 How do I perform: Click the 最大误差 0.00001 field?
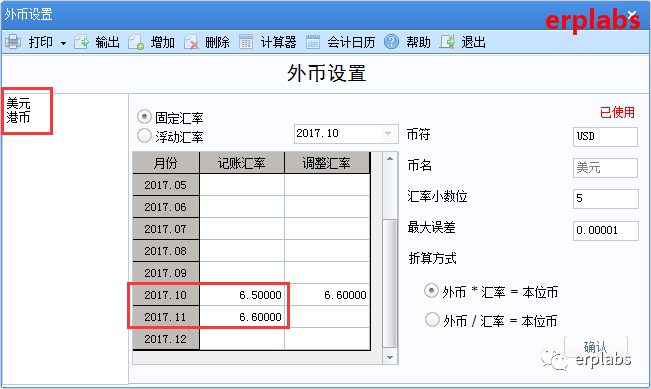(605, 230)
